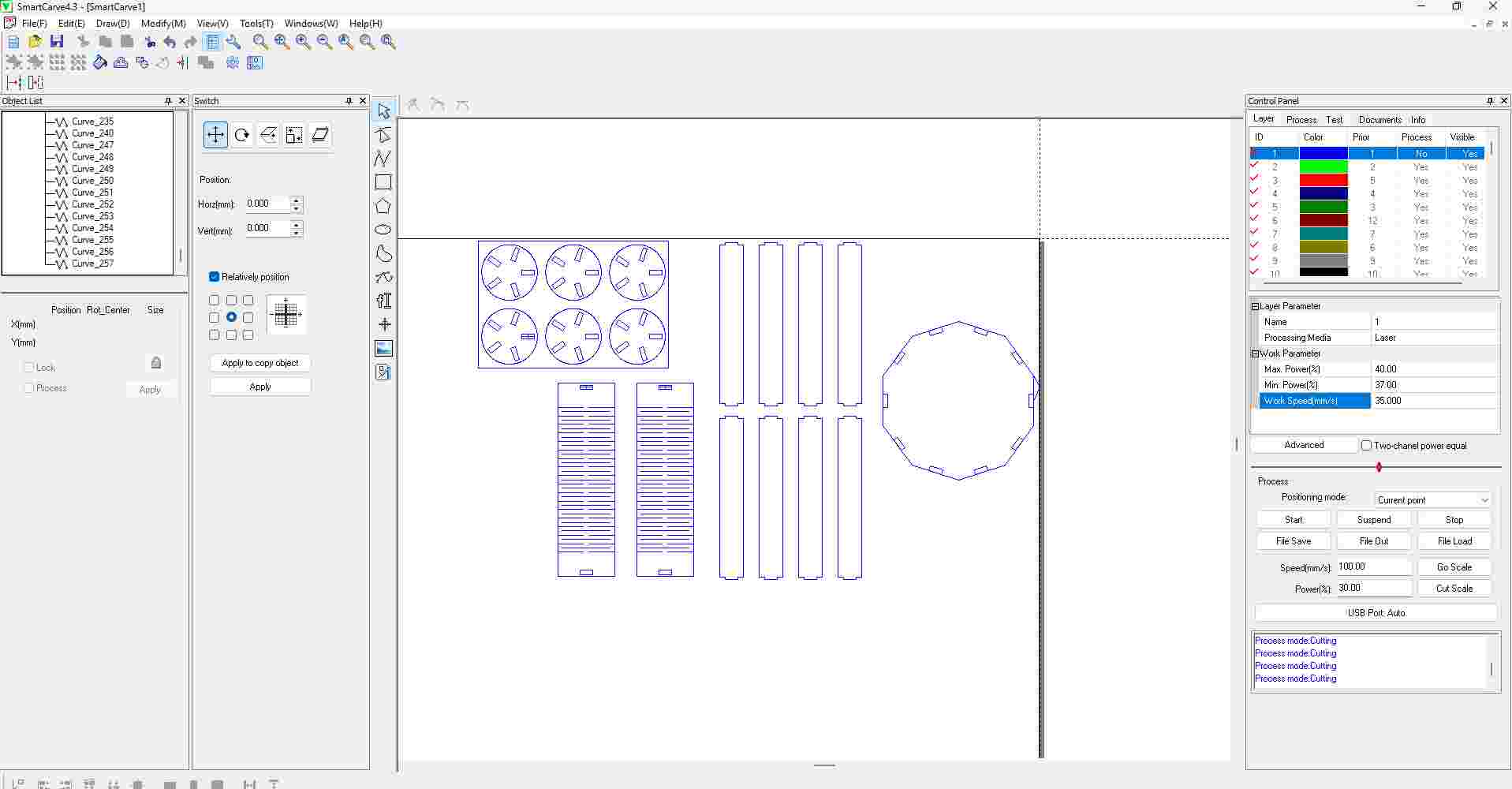Click the first plain magnifier zoom icon
1512x789 pixels.
[x=260, y=42]
